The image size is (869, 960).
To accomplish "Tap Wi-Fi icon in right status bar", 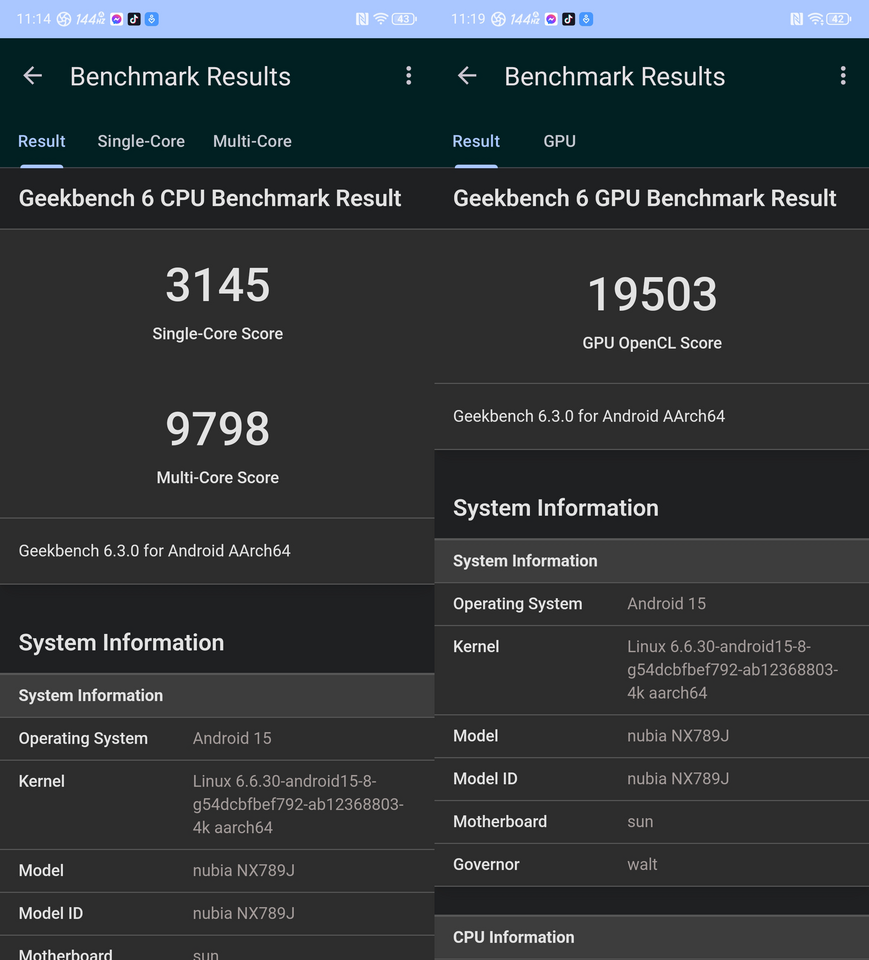I will point(815,19).
